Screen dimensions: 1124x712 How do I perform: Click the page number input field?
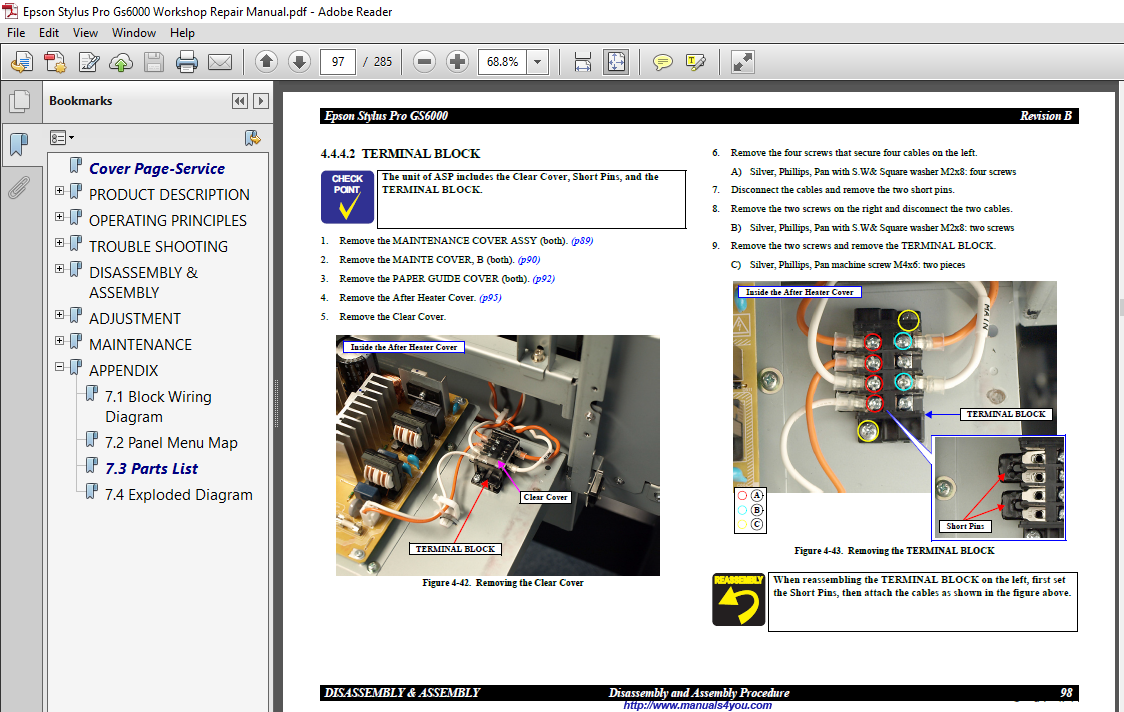[x=338, y=62]
